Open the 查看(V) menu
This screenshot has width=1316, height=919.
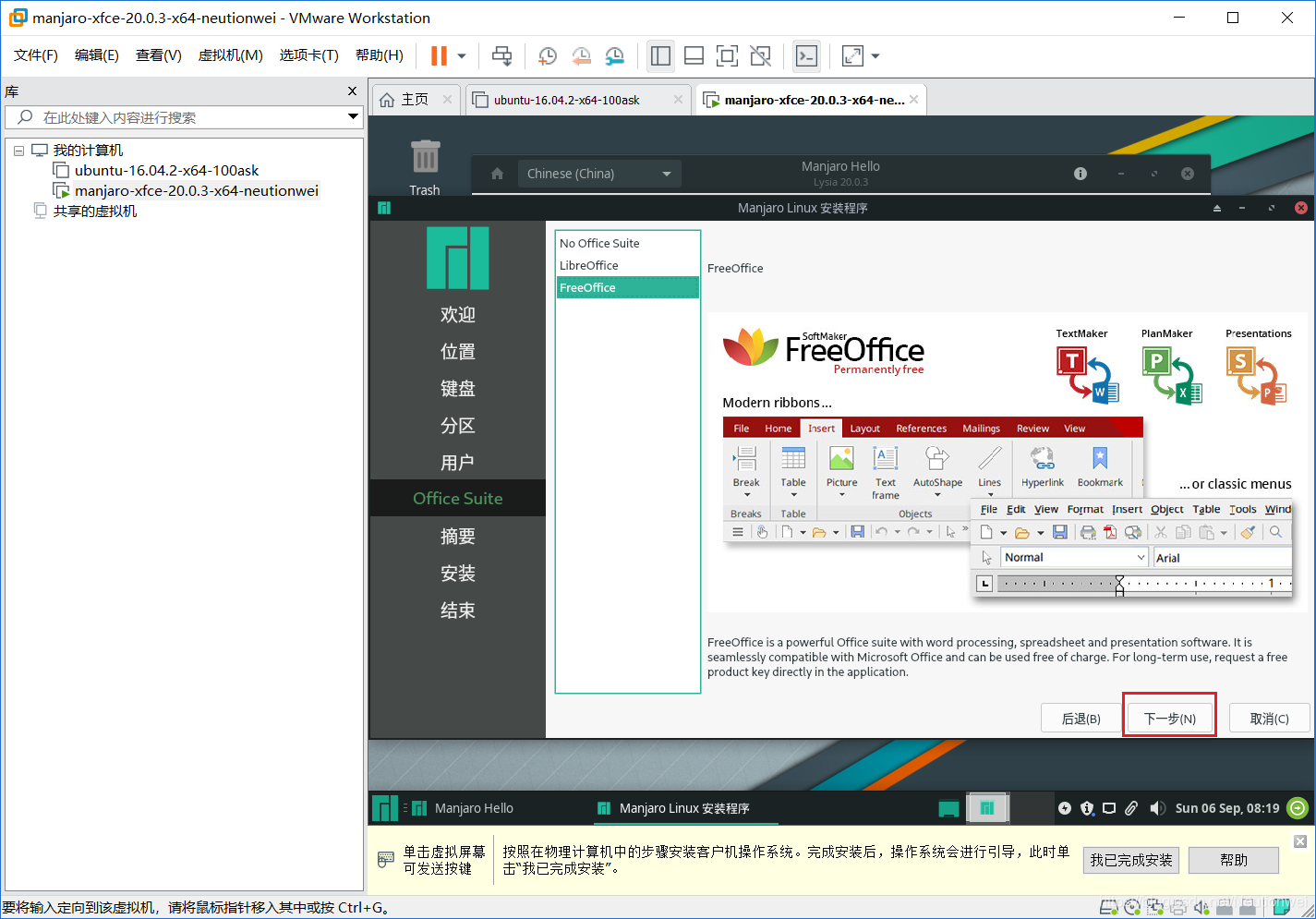(x=159, y=55)
